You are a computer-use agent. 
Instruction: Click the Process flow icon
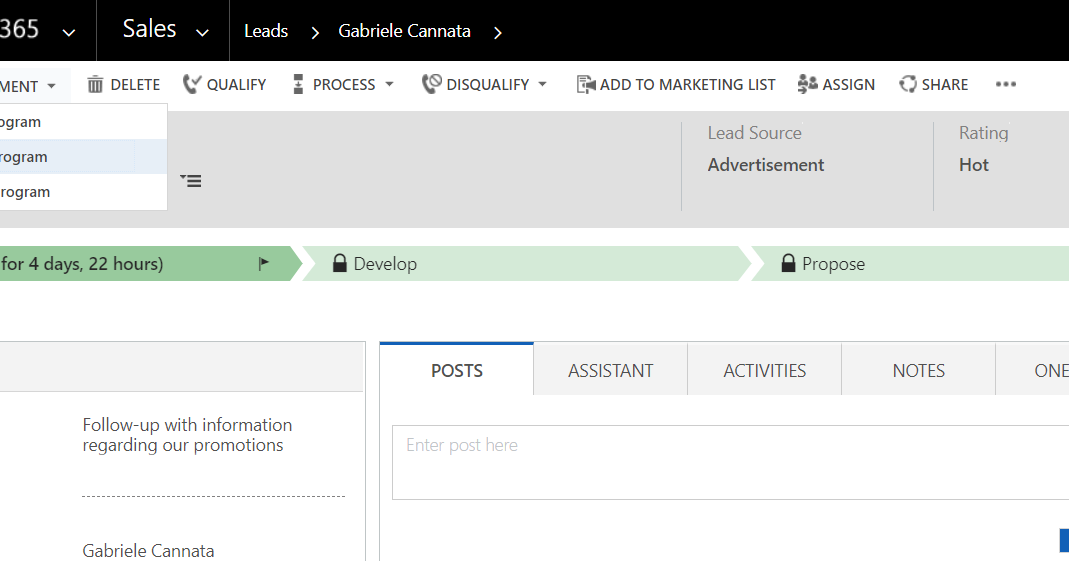[298, 85]
